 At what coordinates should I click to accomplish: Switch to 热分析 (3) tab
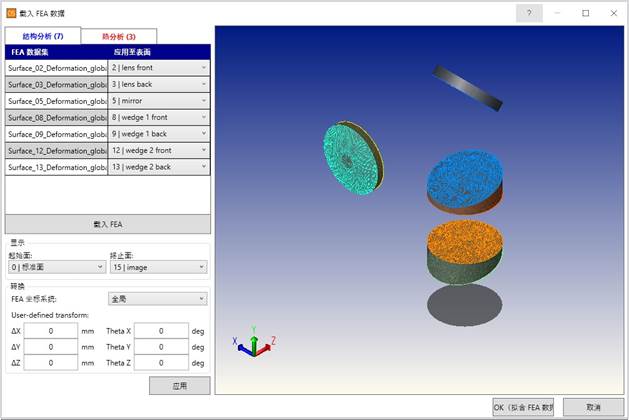tap(118, 35)
